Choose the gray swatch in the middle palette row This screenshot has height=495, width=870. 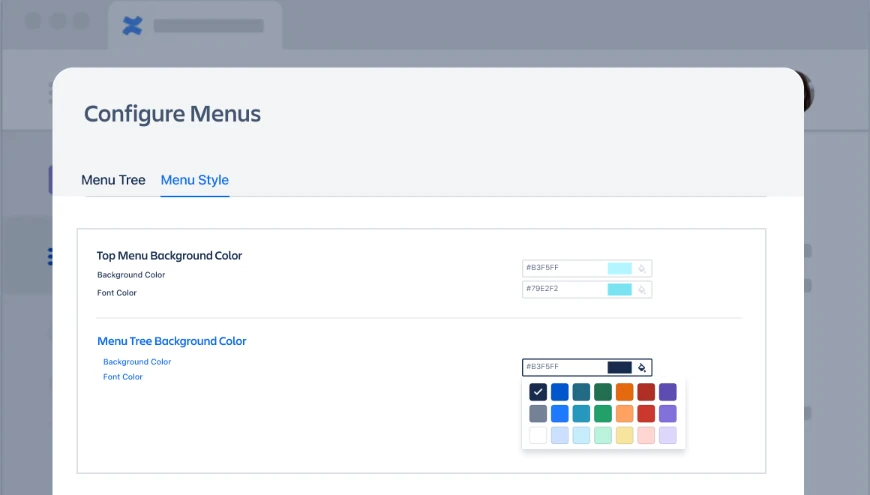pyautogui.click(x=538, y=413)
